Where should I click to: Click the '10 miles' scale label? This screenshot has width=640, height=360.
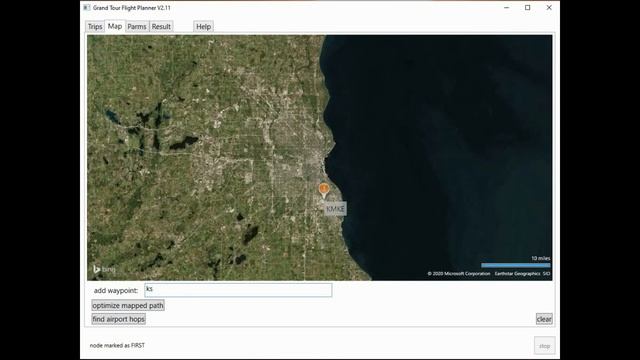pyautogui.click(x=540, y=258)
